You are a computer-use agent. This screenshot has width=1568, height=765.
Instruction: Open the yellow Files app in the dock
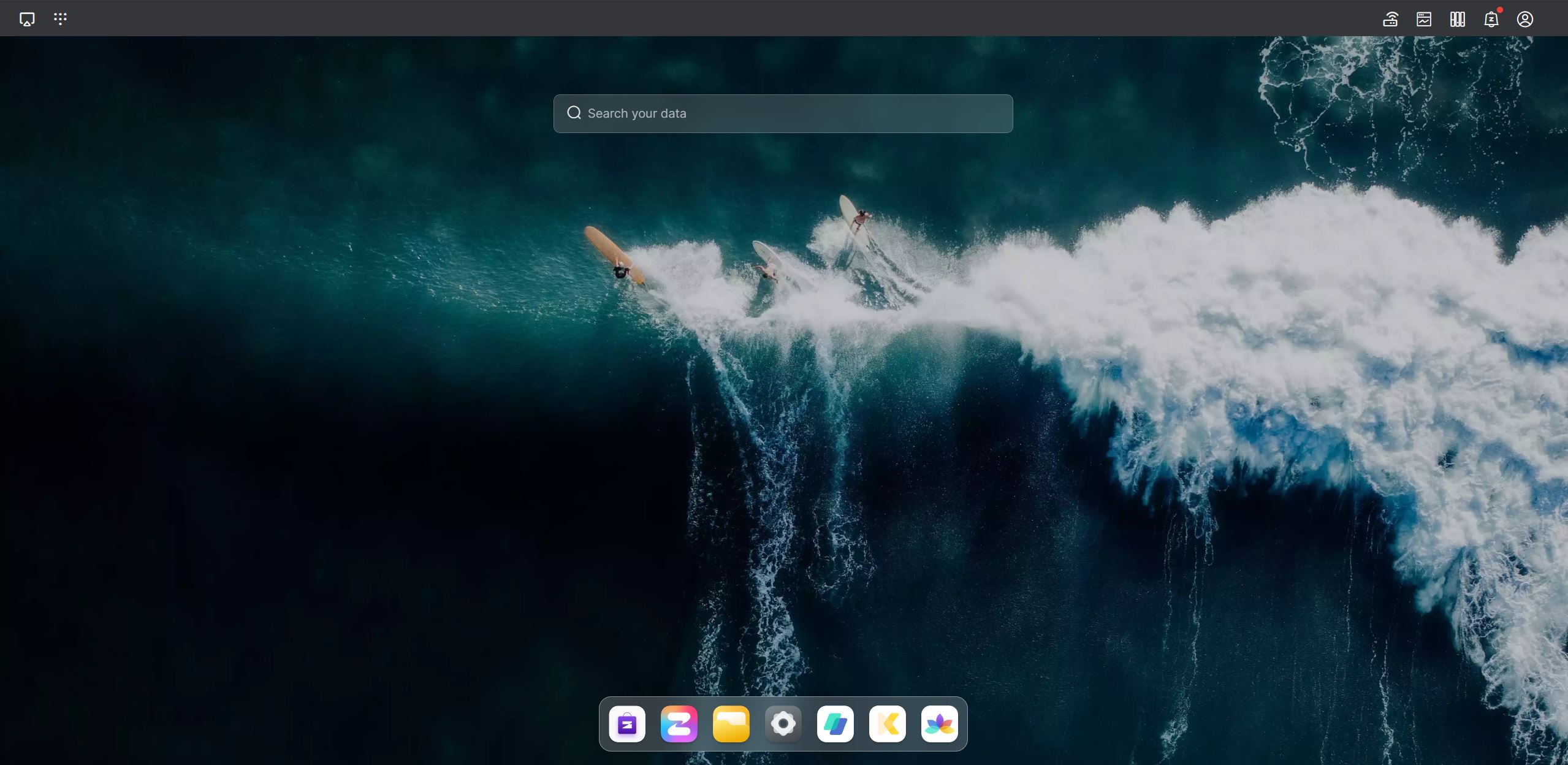click(731, 724)
